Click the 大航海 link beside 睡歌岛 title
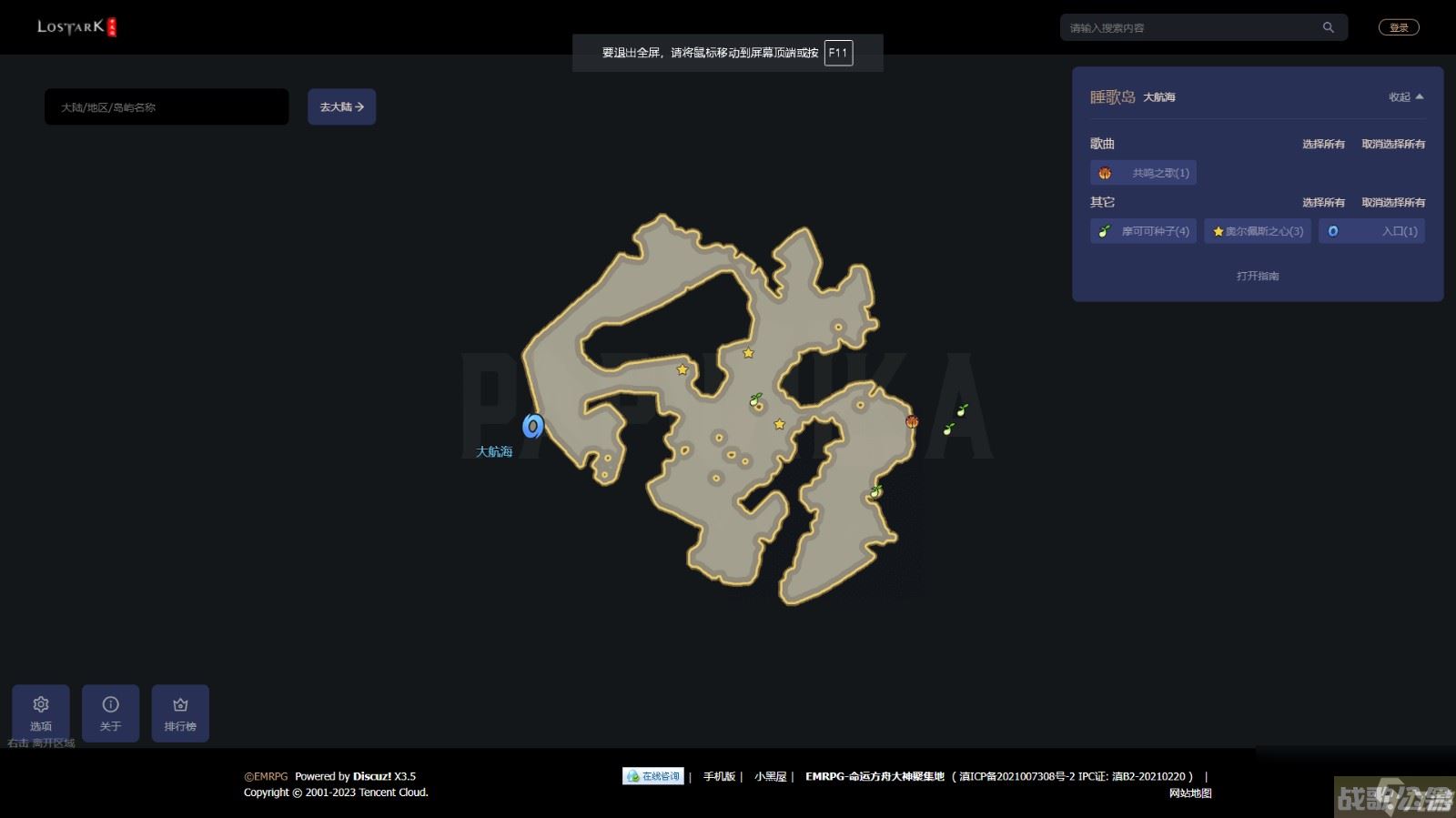The width and height of the screenshot is (1456, 818). (x=1159, y=97)
